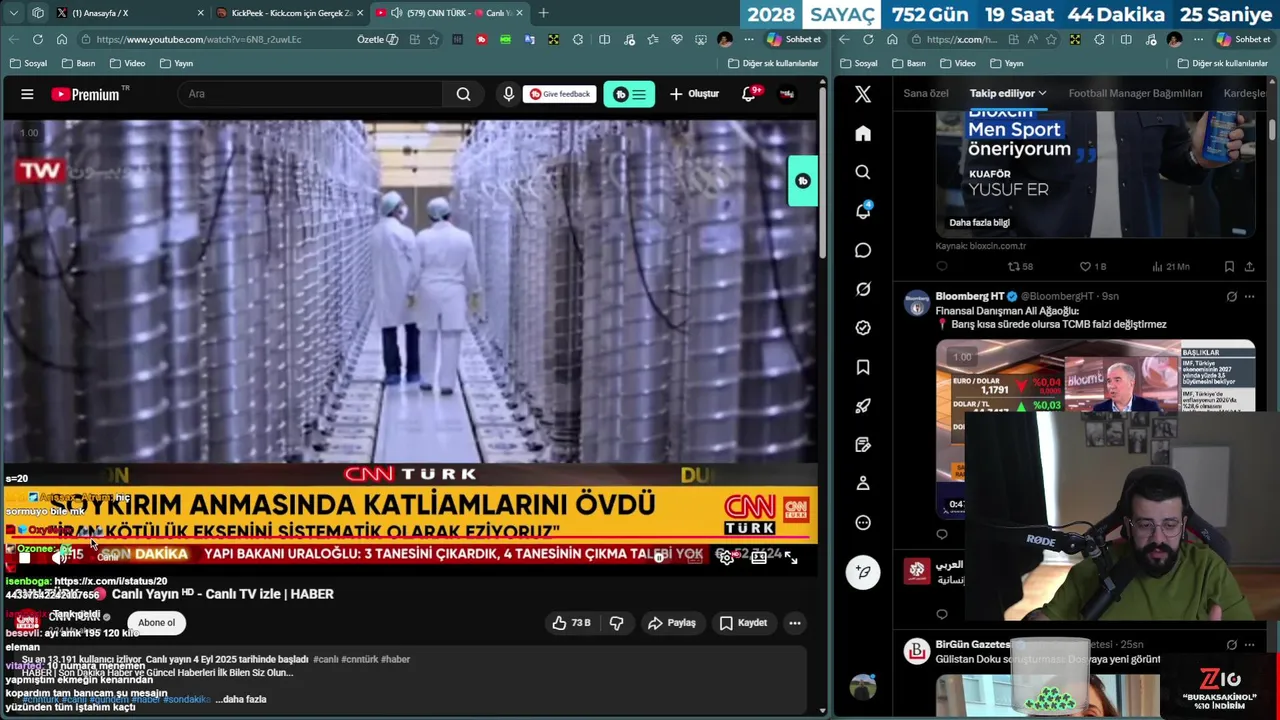Image resolution: width=1280 pixels, height=720 pixels.
Task: Open 'Sosyal' bookmark folder in left browser
Action: (28, 63)
